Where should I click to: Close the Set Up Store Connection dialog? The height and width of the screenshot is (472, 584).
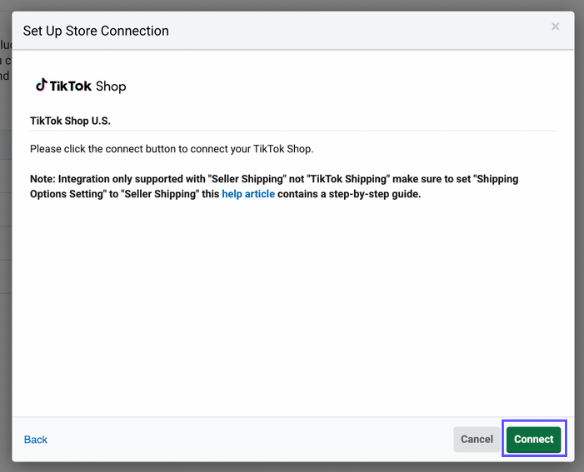(x=555, y=26)
